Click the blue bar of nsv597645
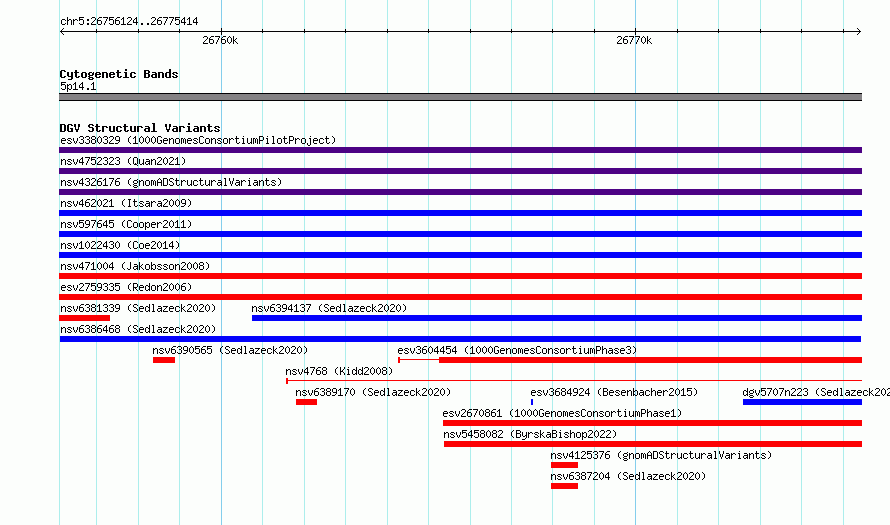890x525 pixels. tap(460, 234)
